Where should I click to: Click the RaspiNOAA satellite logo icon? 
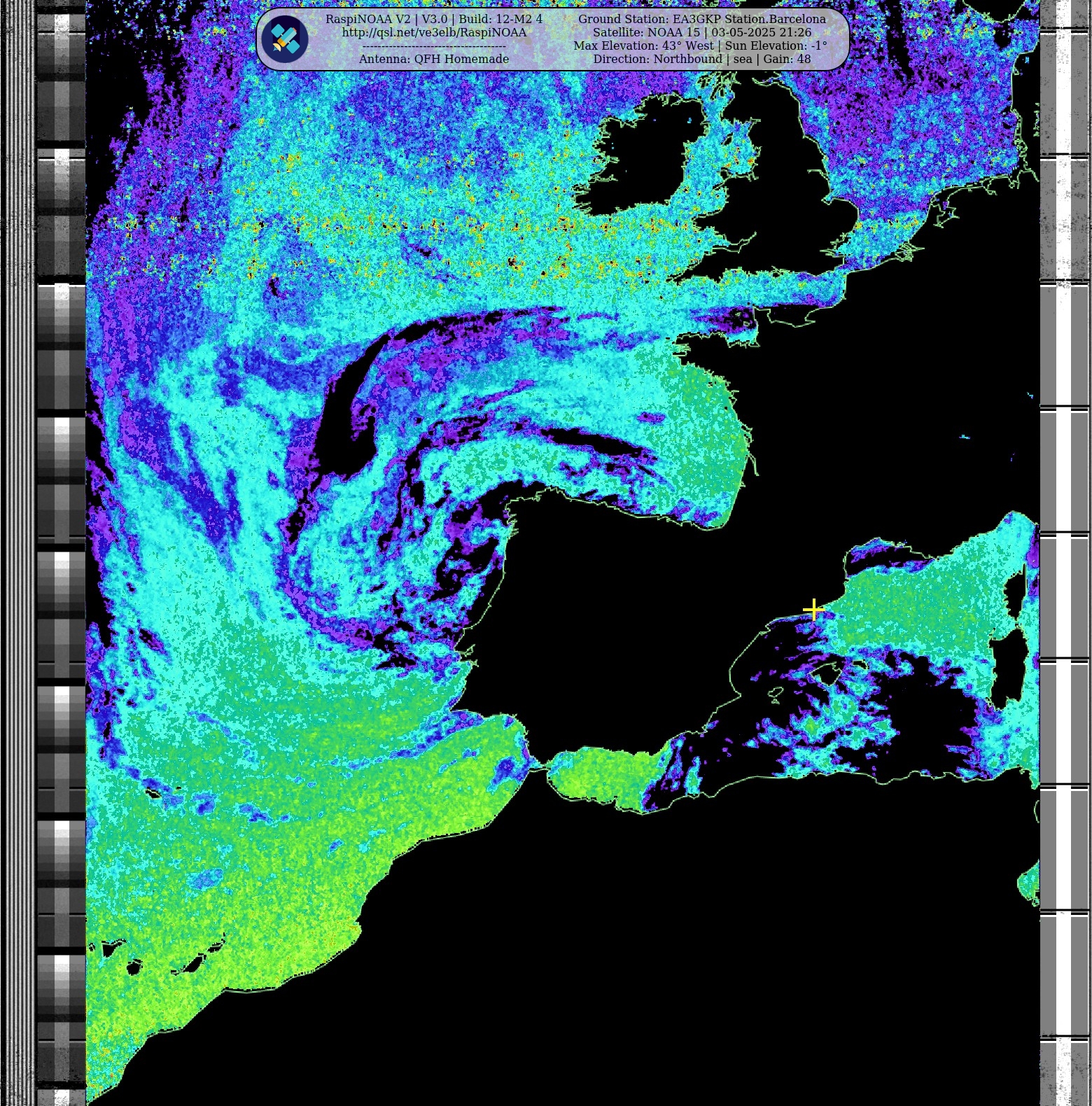click(x=285, y=39)
